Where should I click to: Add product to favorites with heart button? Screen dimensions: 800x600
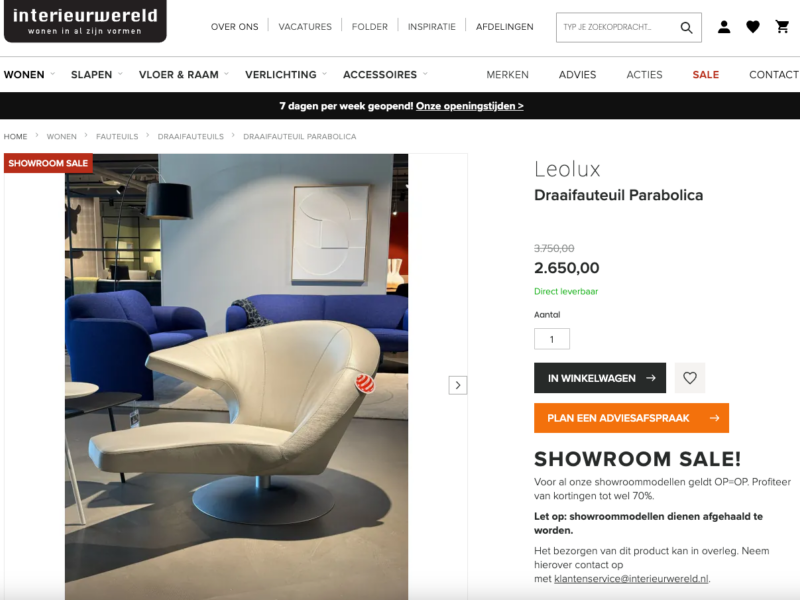coord(690,378)
